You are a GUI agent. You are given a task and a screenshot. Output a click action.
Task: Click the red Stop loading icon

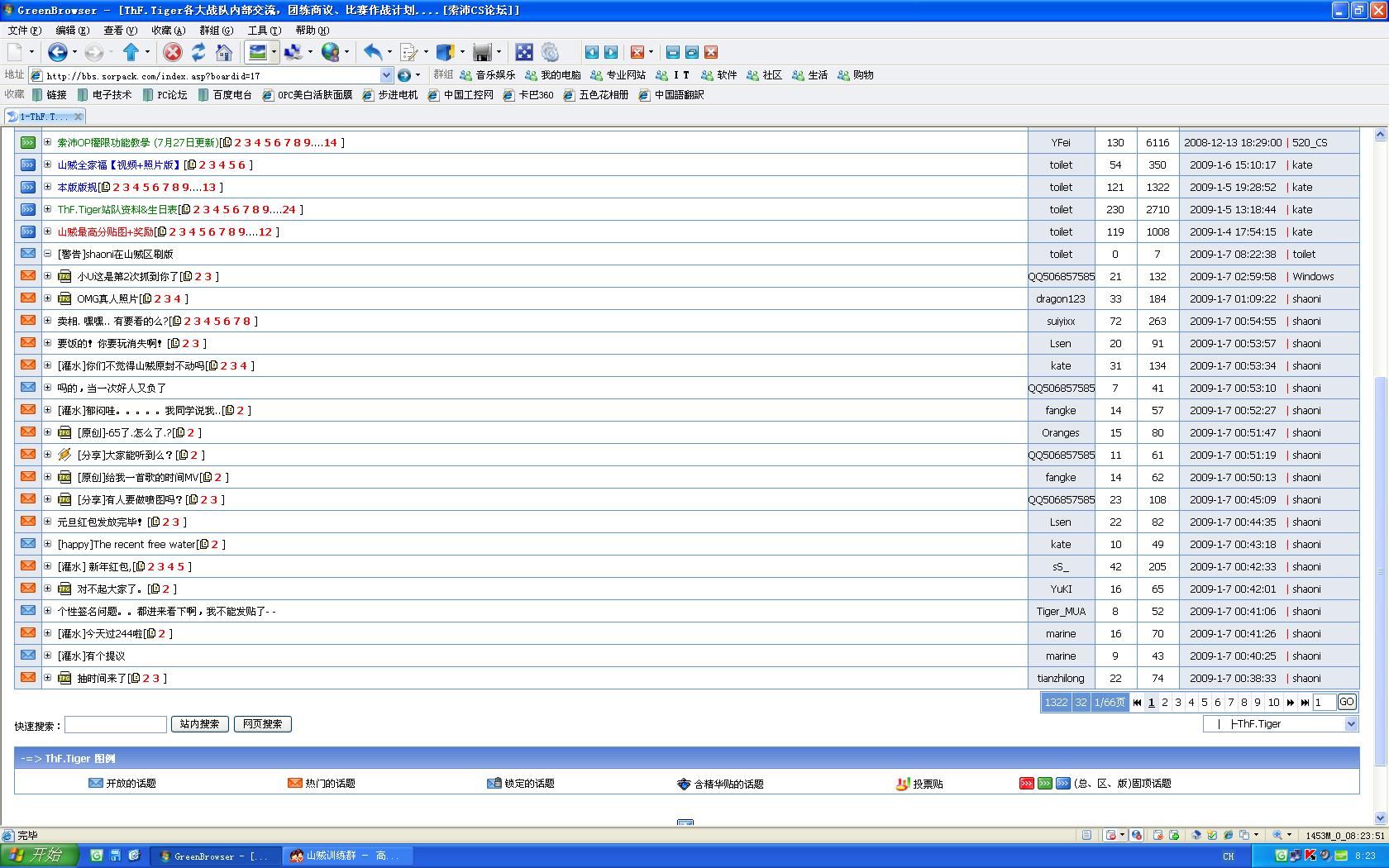[x=172, y=53]
